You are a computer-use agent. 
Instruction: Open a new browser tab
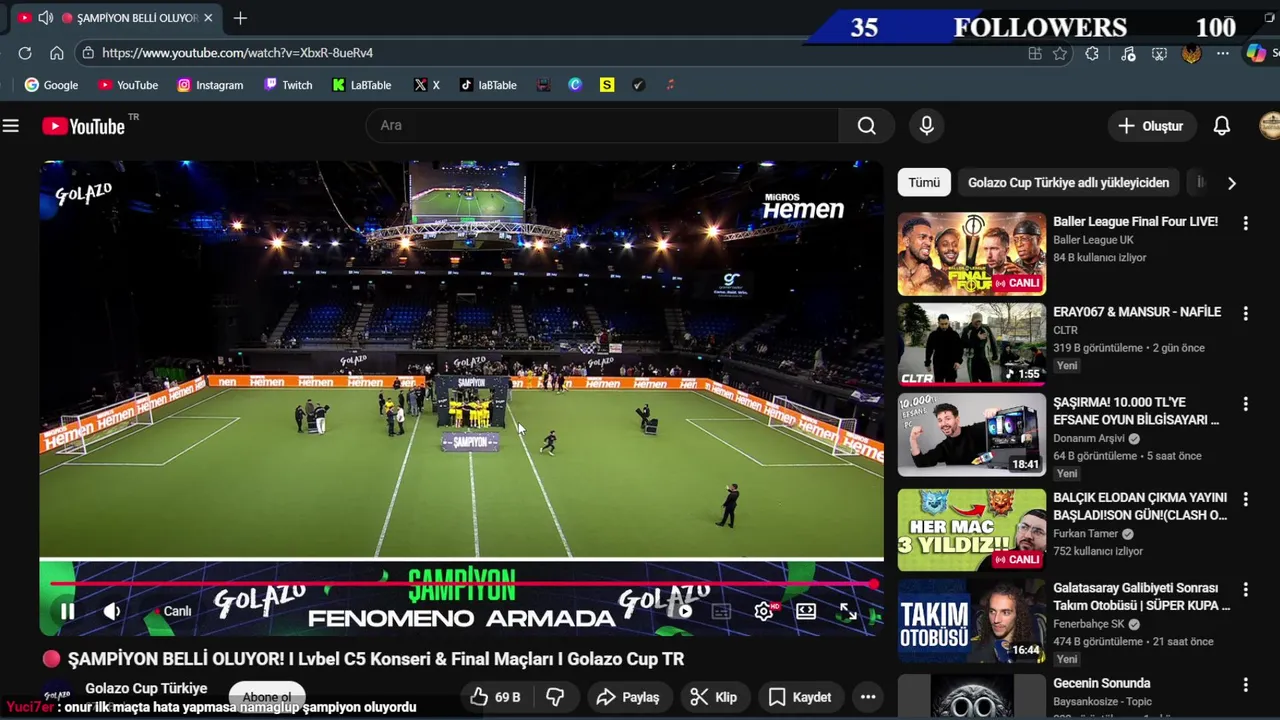[240, 18]
